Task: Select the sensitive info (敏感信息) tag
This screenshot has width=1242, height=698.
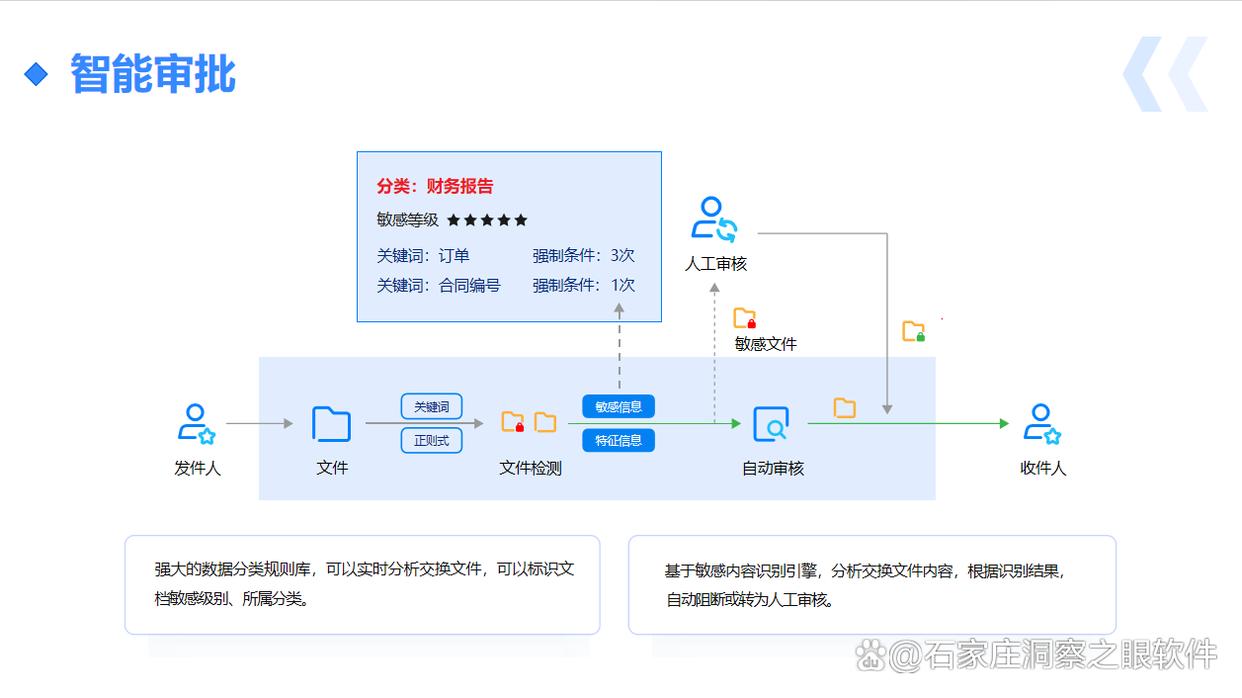Action: tap(618, 406)
